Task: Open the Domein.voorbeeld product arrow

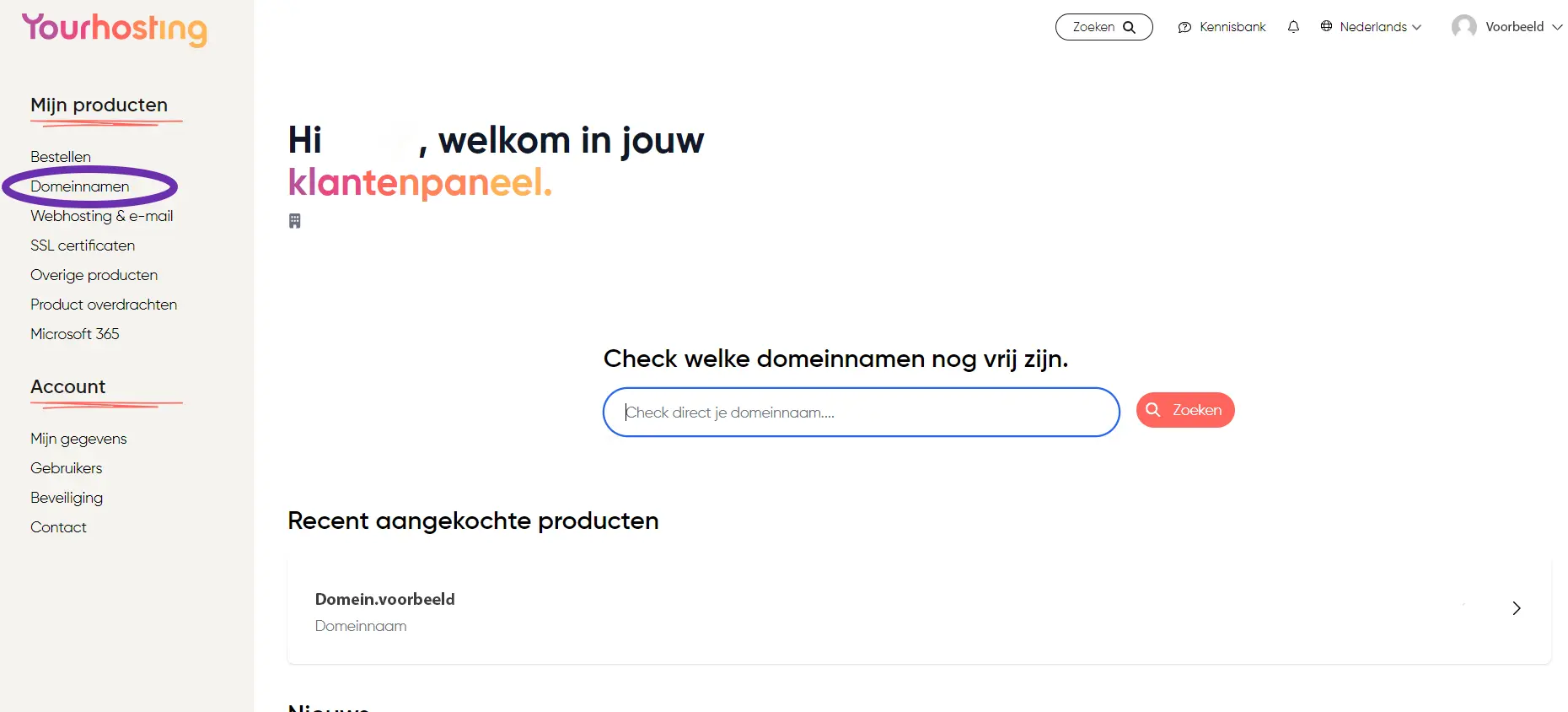Action: coord(1517,608)
